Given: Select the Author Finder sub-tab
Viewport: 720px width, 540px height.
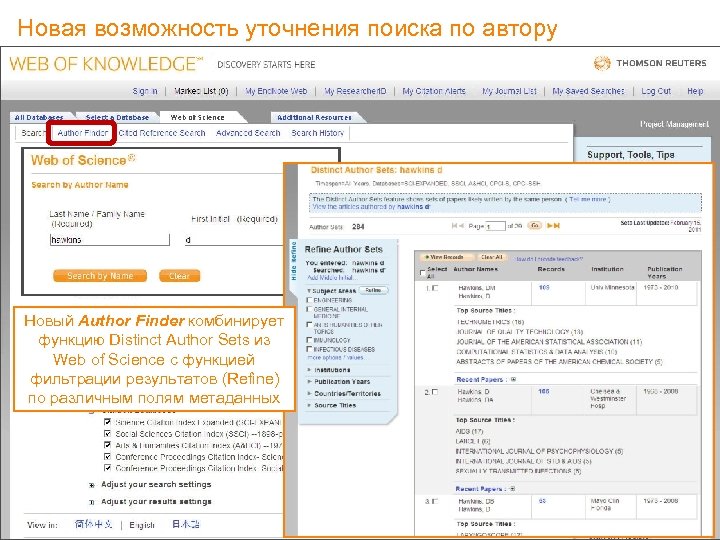Looking at the screenshot, I should click(83, 133).
